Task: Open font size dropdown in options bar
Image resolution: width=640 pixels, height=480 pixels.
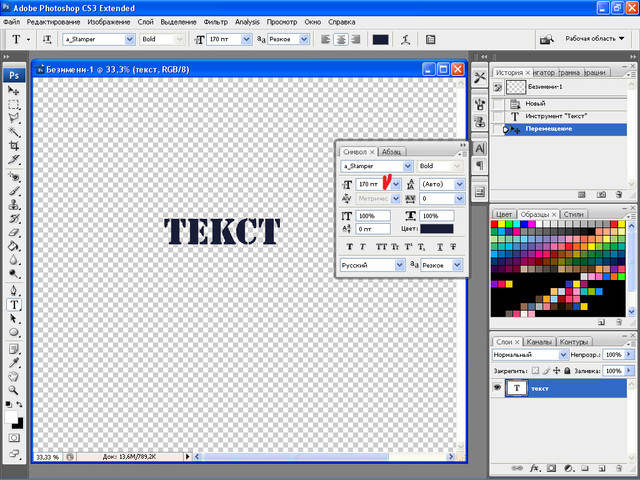Action: (x=247, y=39)
